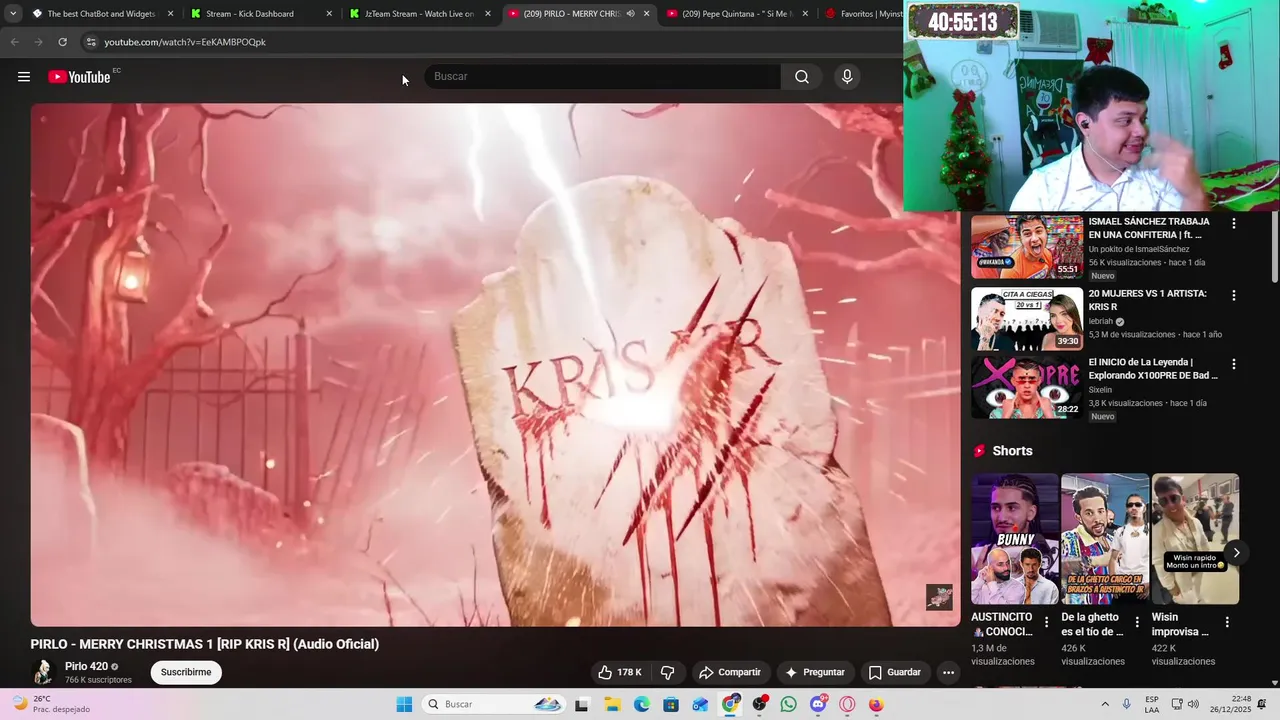Click the Windows taskbar Buscar box
The image size is (1280, 720).
(496, 704)
